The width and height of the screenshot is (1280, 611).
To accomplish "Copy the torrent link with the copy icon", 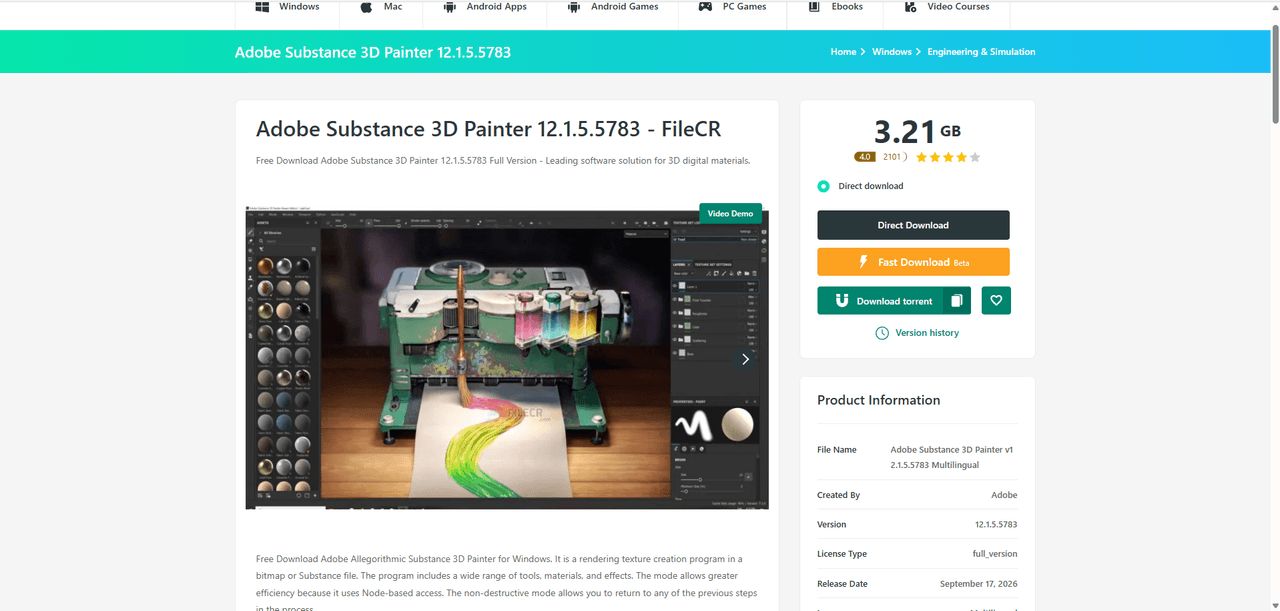I will (957, 301).
